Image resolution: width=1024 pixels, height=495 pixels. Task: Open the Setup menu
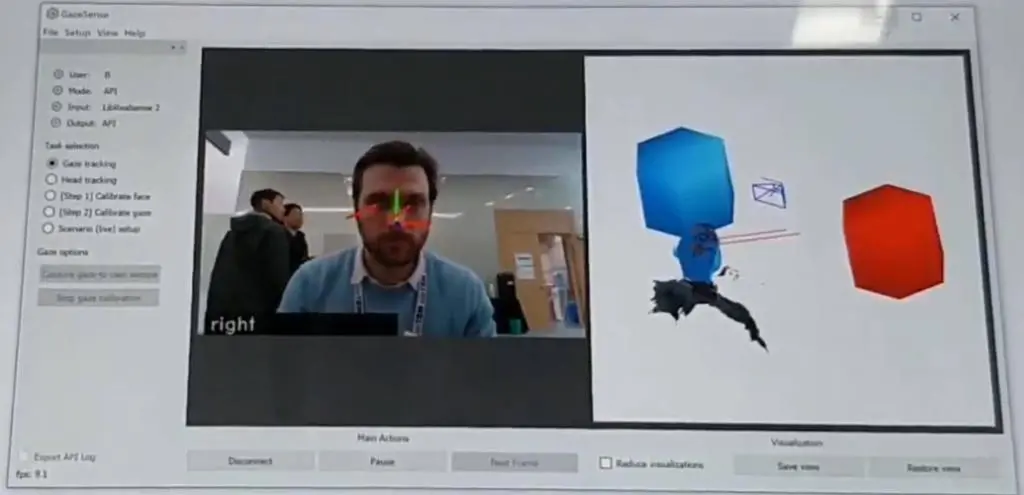pos(78,33)
